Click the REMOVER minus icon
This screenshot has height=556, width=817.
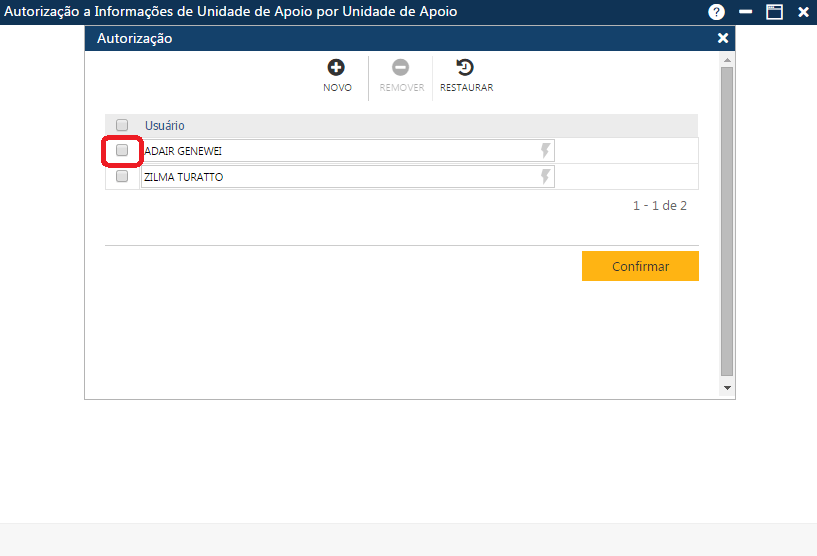point(400,68)
